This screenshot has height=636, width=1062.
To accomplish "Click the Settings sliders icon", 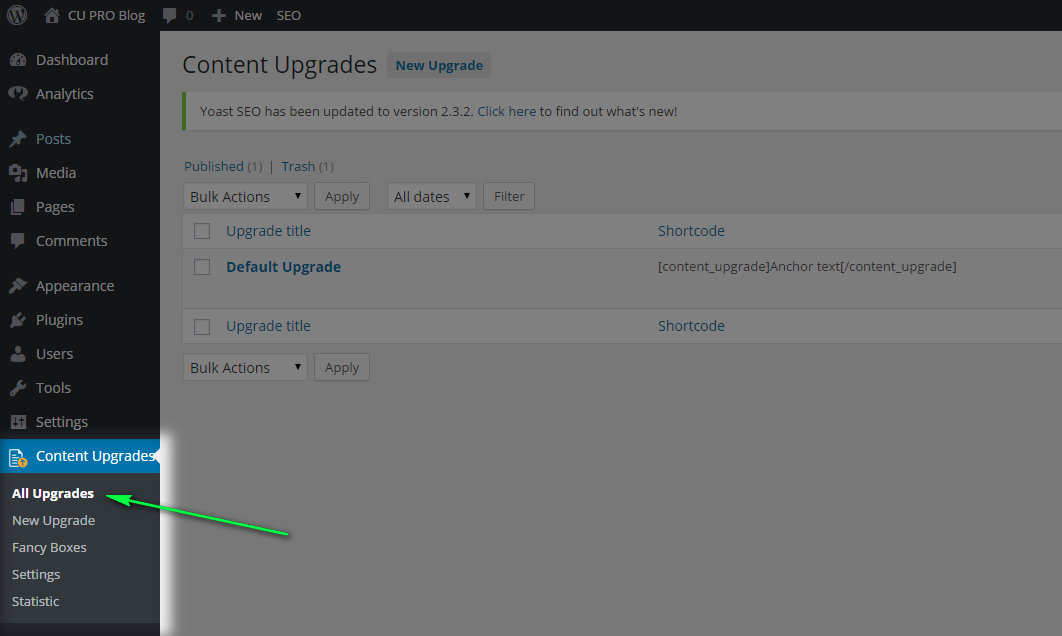I will point(18,422).
